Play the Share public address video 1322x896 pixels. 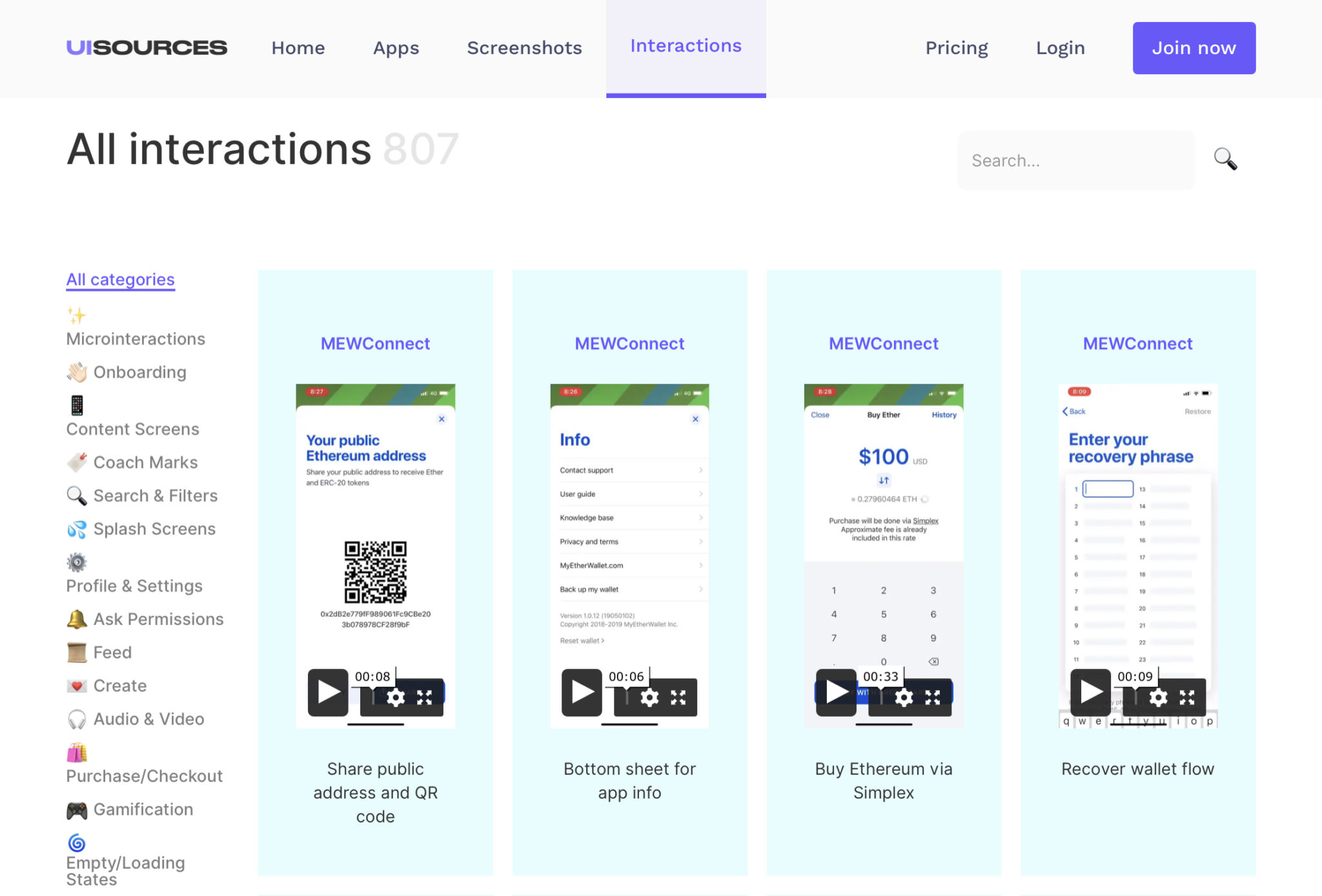(327, 693)
